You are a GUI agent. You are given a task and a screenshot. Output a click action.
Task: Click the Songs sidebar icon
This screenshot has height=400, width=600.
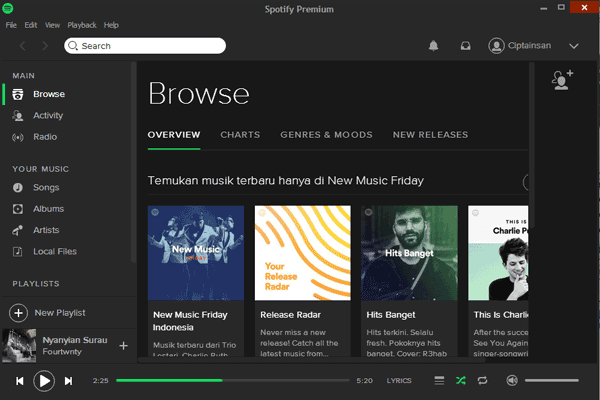point(18,188)
